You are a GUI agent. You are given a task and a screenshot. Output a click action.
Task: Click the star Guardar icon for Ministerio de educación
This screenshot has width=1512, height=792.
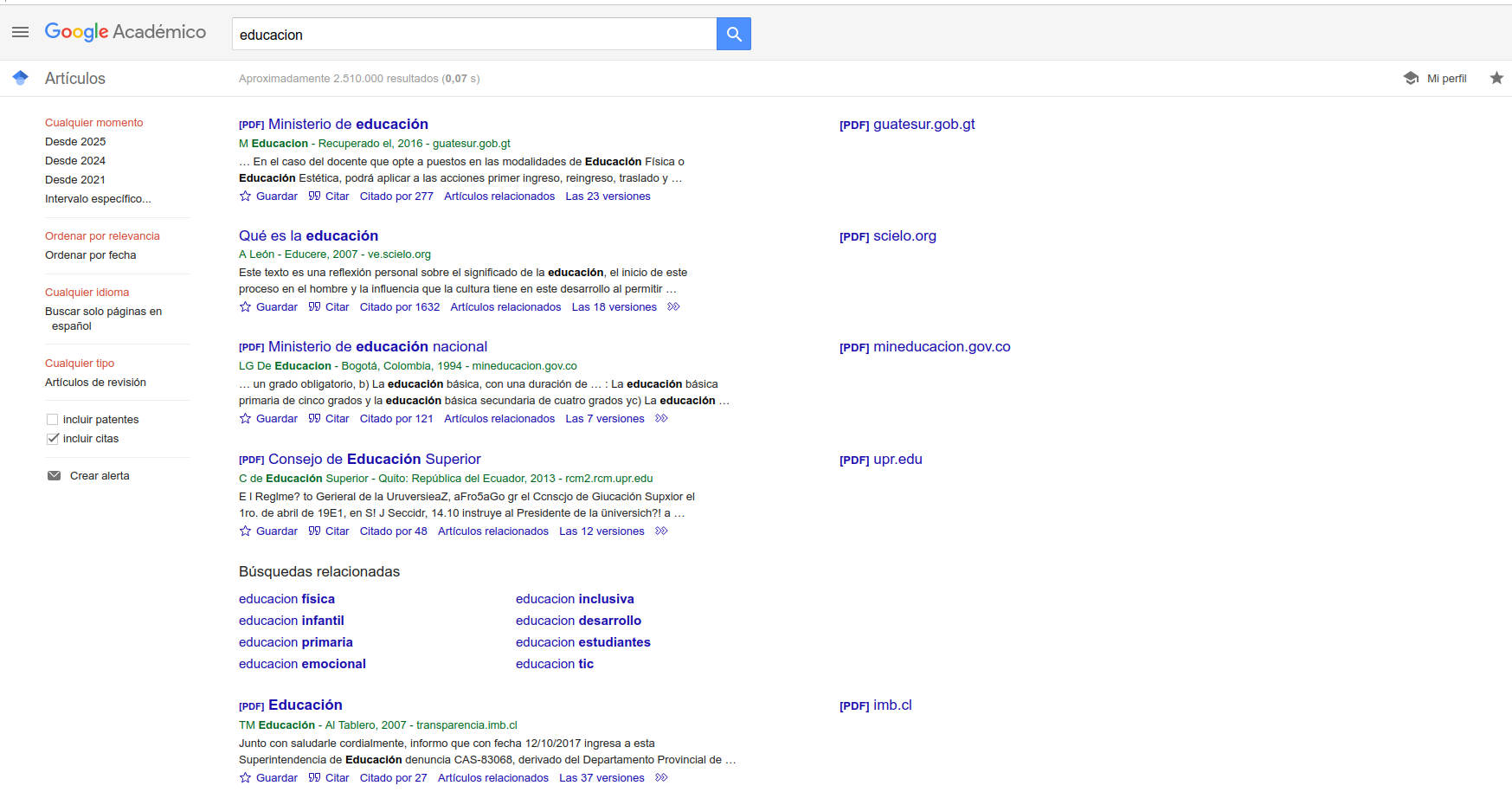tap(246, 196)
